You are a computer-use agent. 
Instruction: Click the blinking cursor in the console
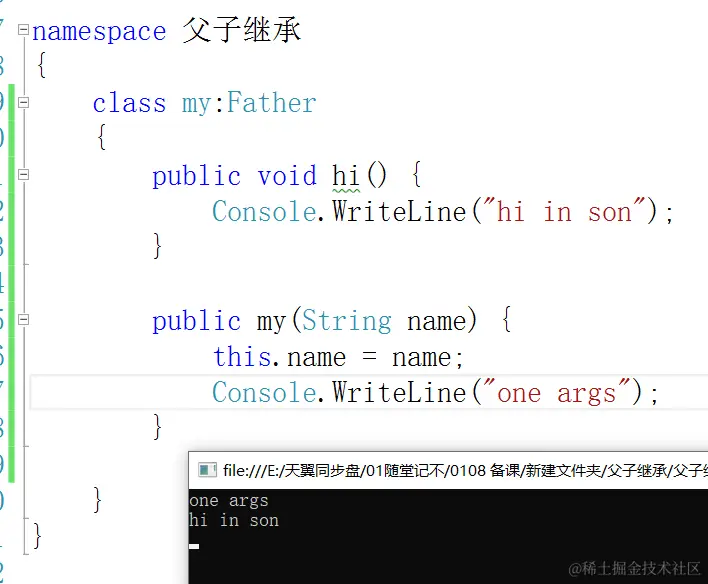click(x=194, y=546)
